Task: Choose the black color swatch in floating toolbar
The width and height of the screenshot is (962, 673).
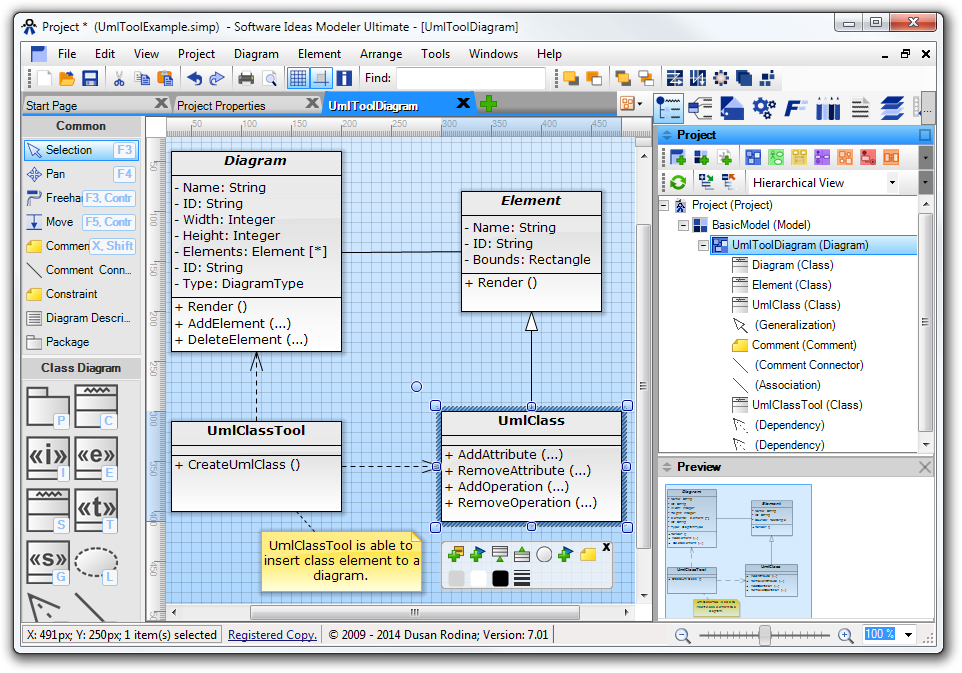Action: pos(500,578)
